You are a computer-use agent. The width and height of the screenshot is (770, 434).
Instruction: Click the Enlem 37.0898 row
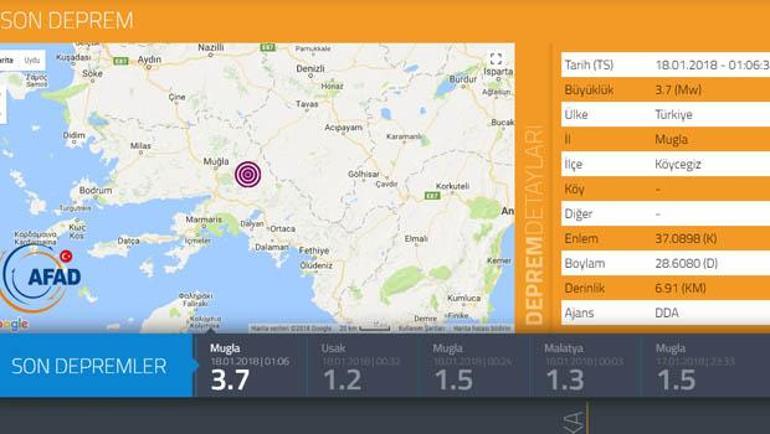coord(664,239)
